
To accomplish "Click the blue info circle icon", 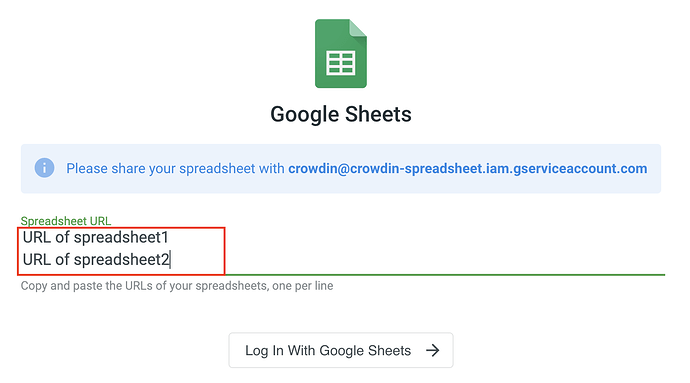I will (44, 168).
